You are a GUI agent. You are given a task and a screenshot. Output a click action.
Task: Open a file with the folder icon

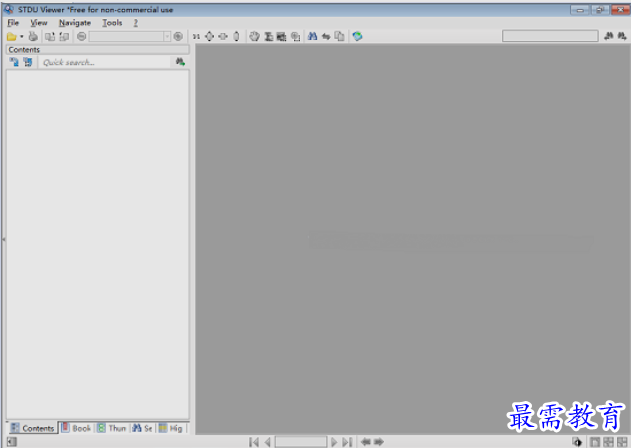(12, 37)
